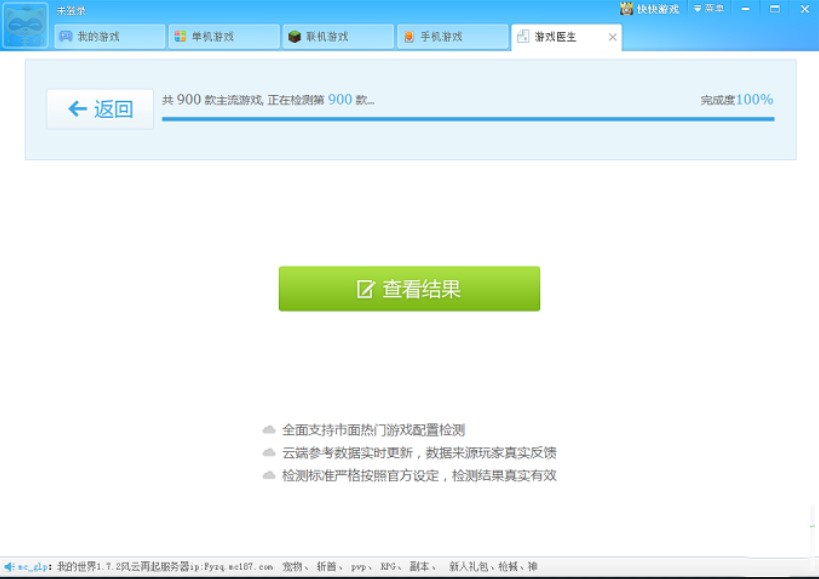Click the 未登录 login text
The image size is (819, 579).
pyautogui.click(x=71, y=10)
